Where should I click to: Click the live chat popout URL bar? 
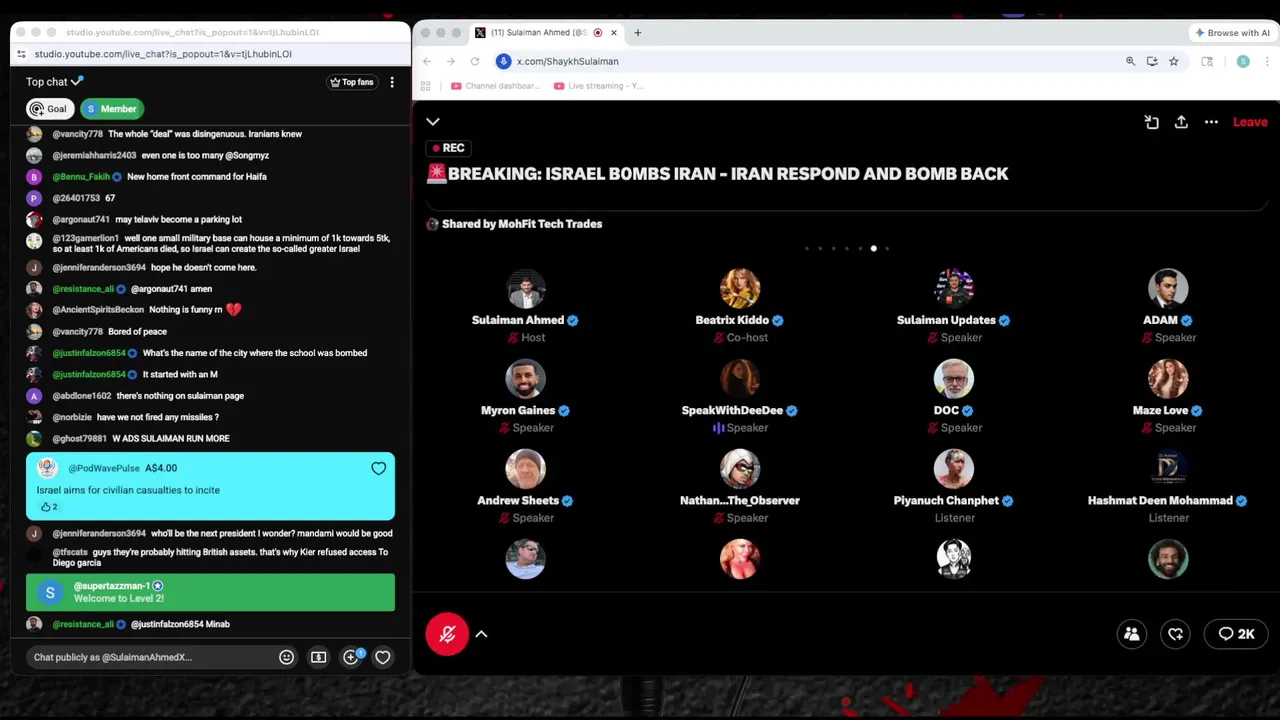pos(210,54)
